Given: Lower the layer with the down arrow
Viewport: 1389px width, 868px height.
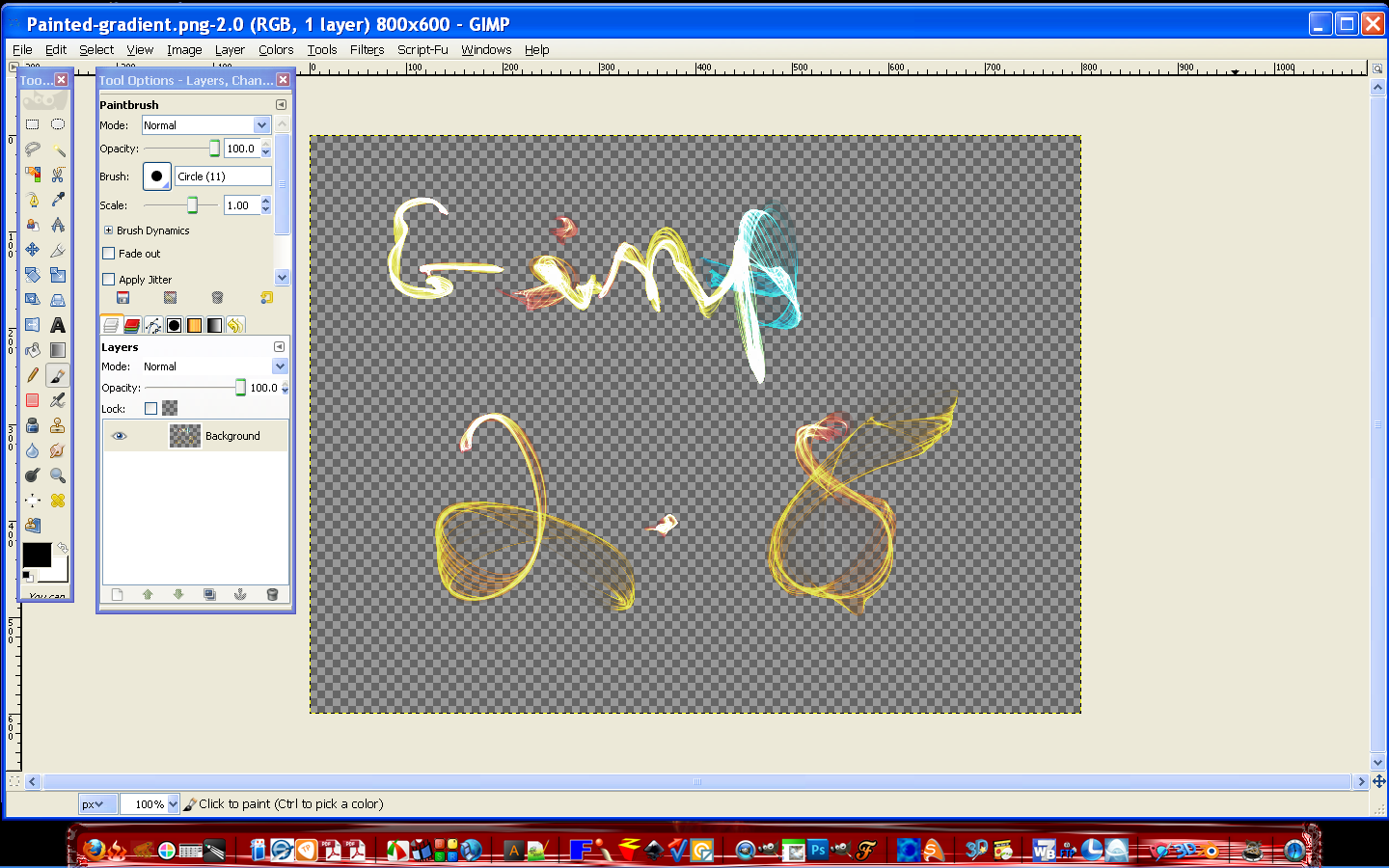Looking at the screenshot, I should coord(178,595).
